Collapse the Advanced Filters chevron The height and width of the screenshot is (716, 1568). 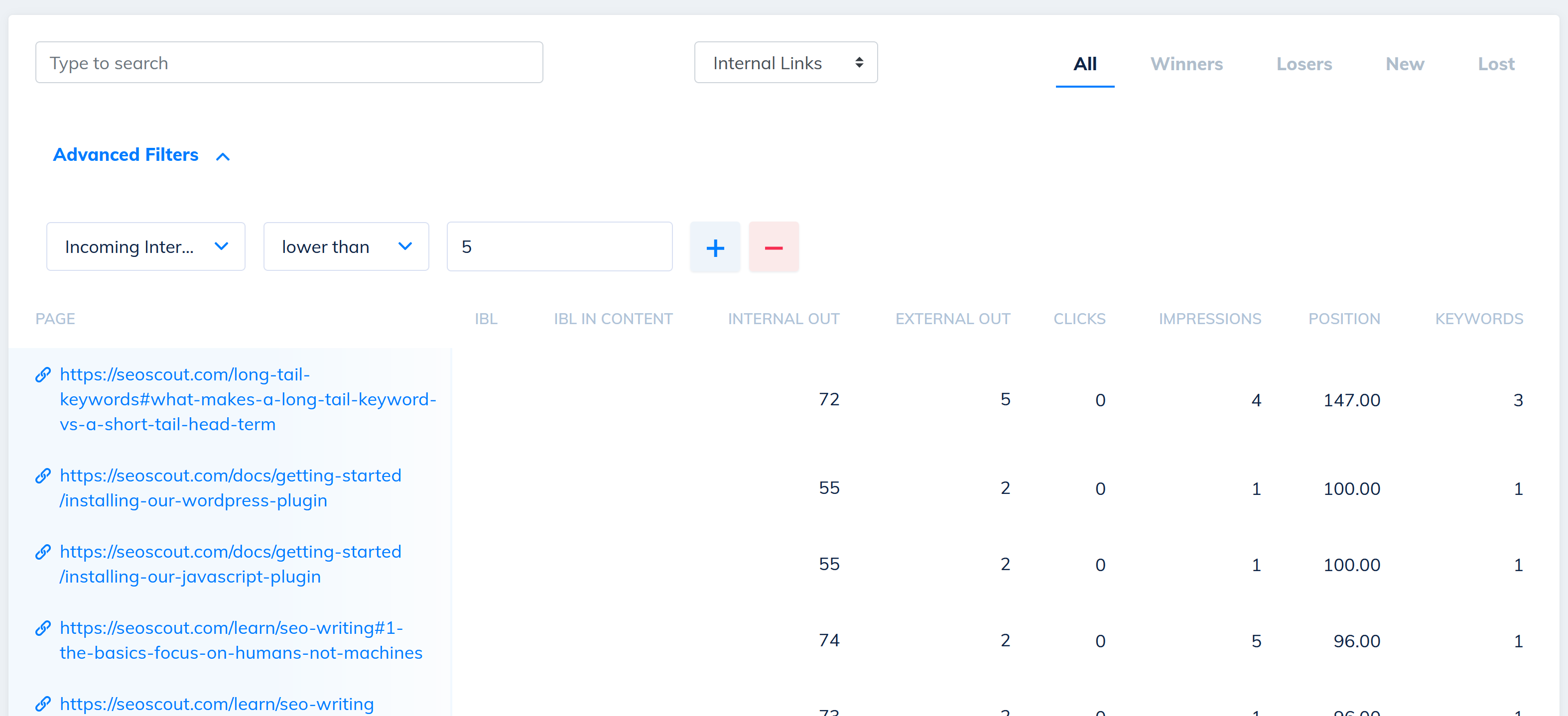click(x=223, y=156)
